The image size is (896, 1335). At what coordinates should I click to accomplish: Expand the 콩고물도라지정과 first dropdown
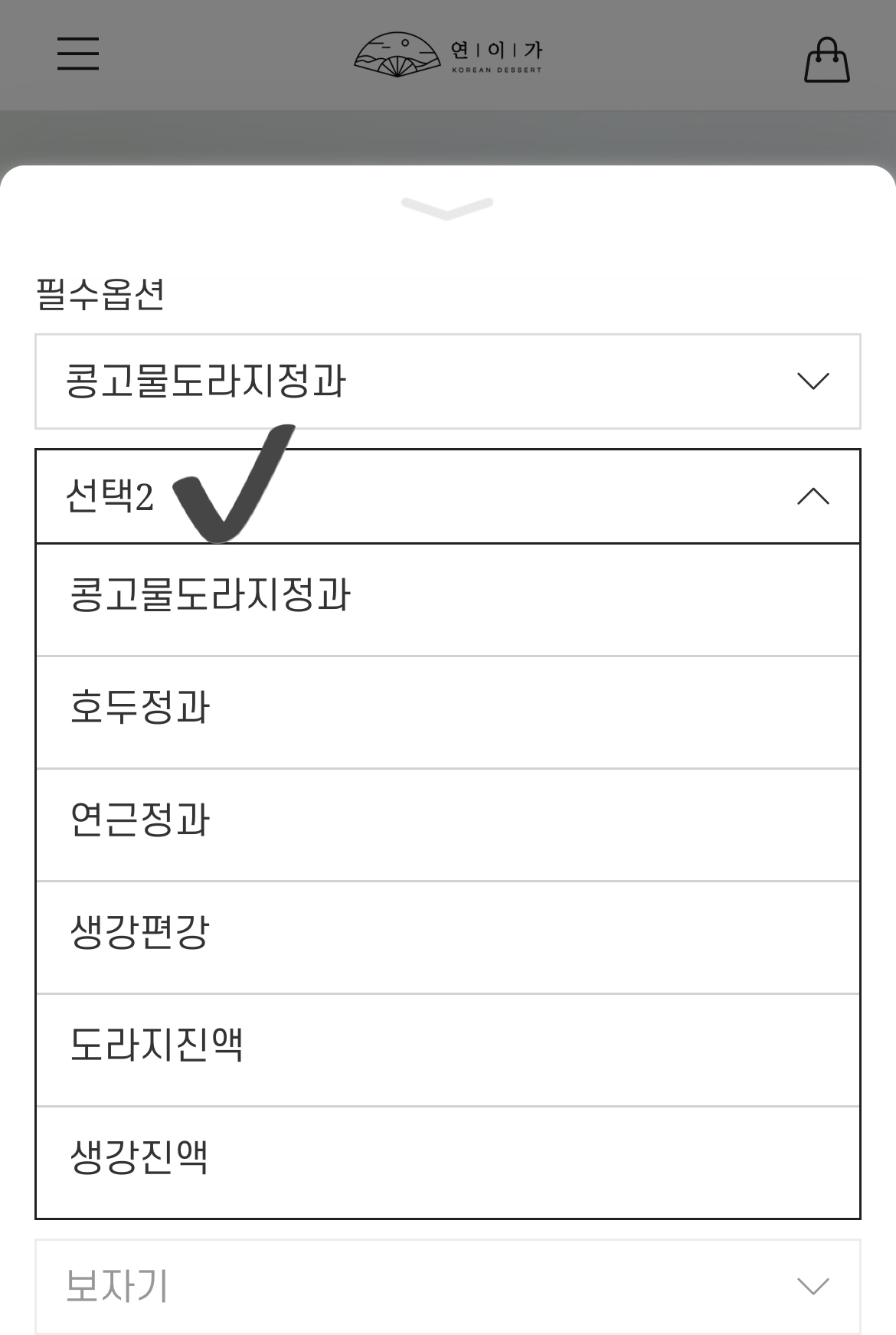(447, 381)
